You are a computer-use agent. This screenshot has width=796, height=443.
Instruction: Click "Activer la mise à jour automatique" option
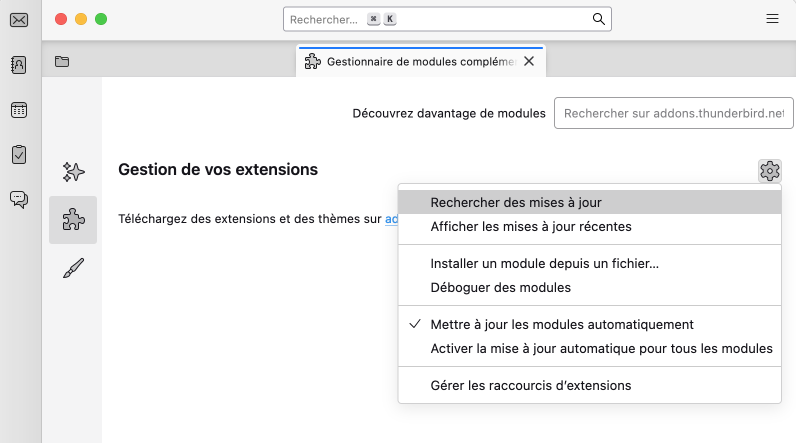pyautogui.click(x=601, y=349)
